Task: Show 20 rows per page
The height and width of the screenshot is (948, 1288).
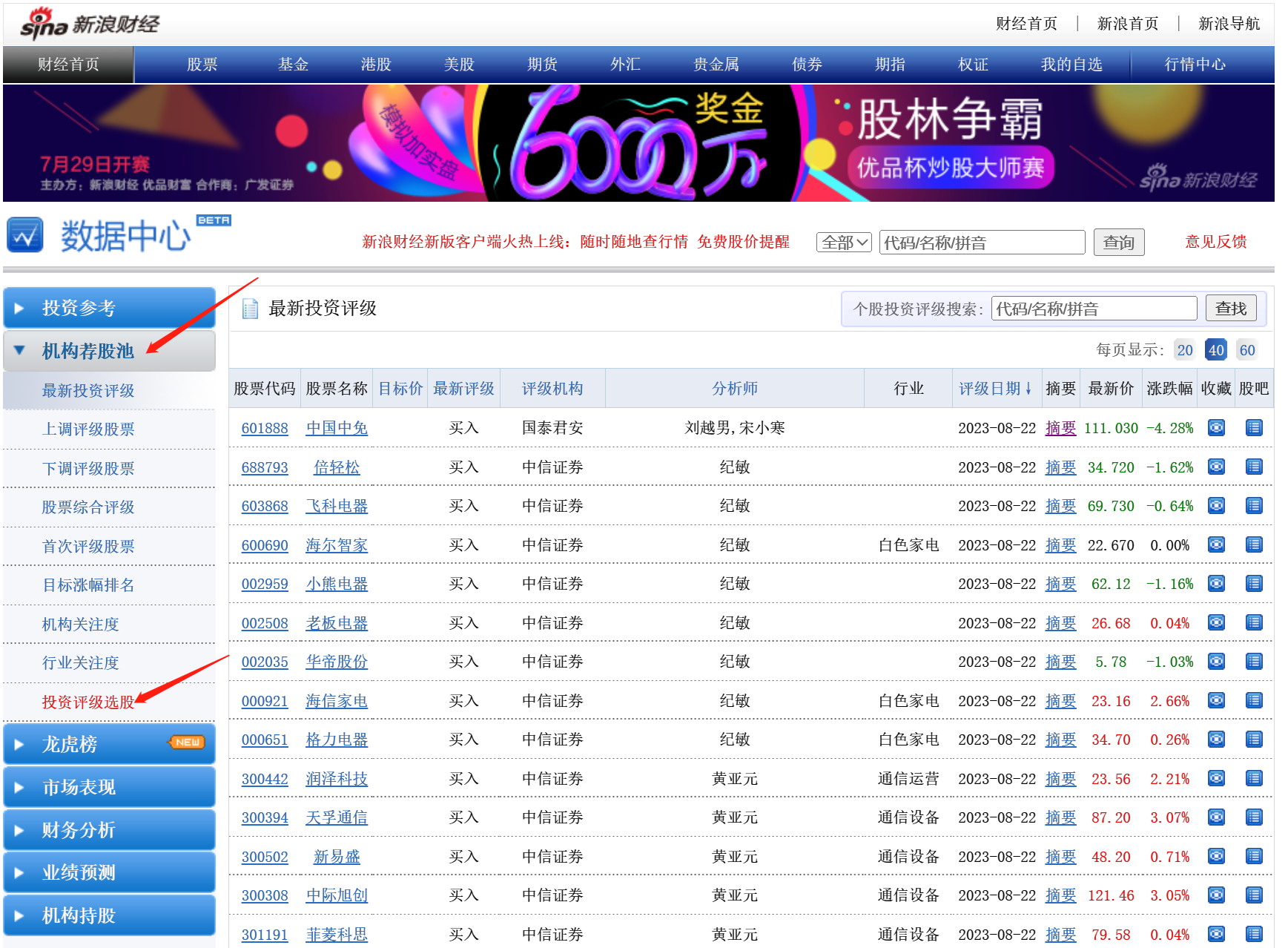Action: coord(1185,350)
